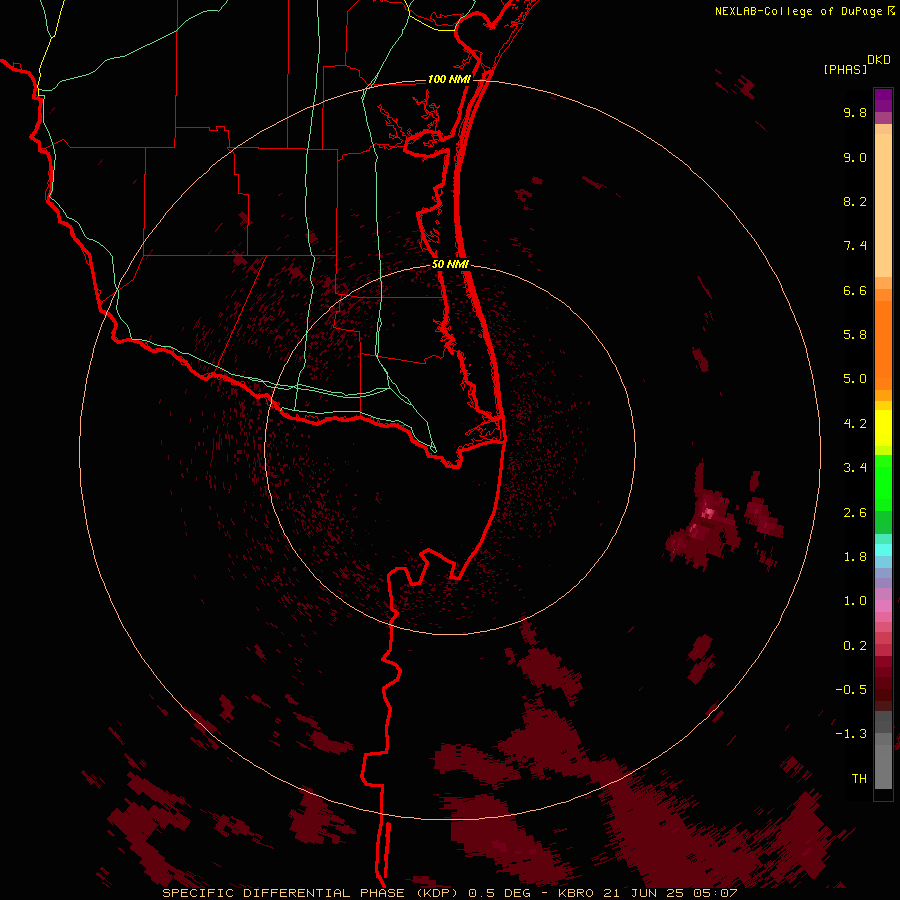This screenshot has width=900, height=900.
Task: Click the 8.2 color scale label
Action: pyautogui.click(x=855, y=201)
